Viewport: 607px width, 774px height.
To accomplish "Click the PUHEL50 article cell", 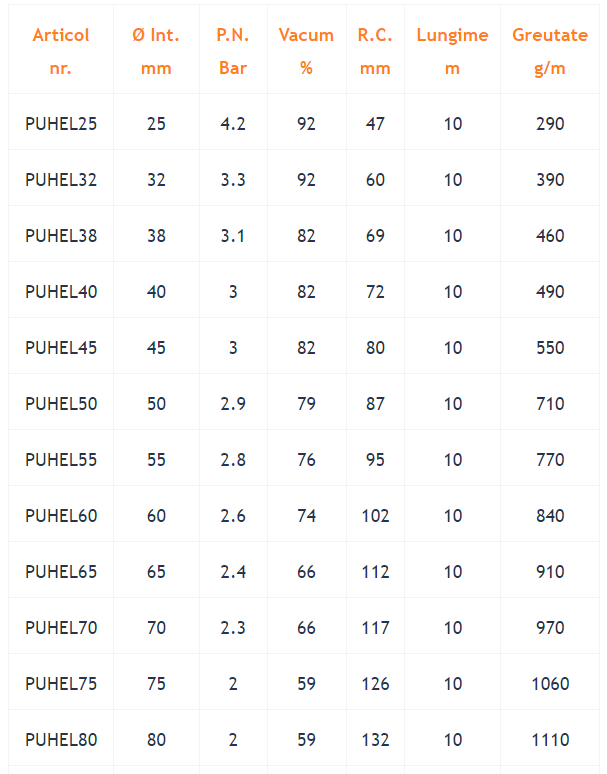I will 61,404.
